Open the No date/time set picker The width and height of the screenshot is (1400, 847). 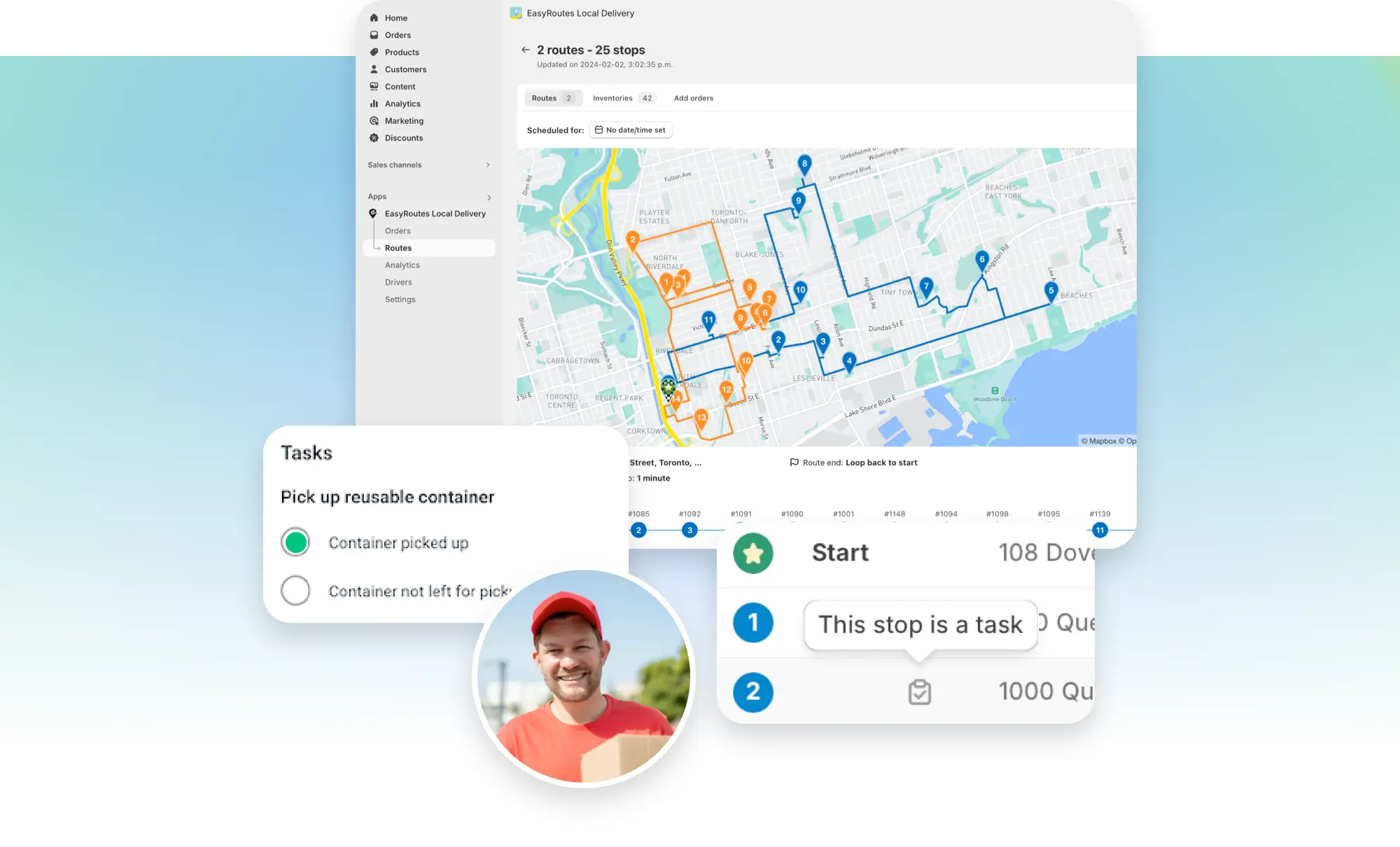[x=631, y=130]
